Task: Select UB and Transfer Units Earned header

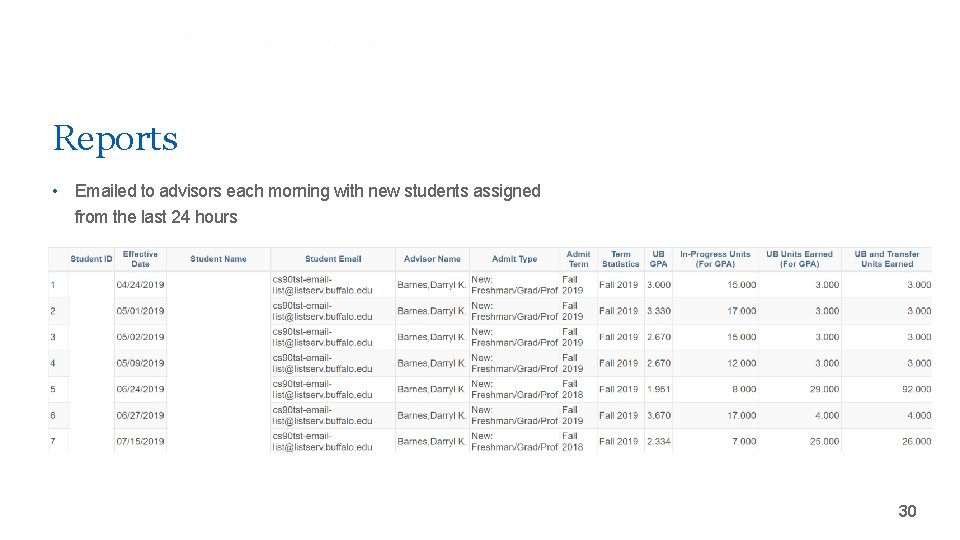Action: (887, 259)
